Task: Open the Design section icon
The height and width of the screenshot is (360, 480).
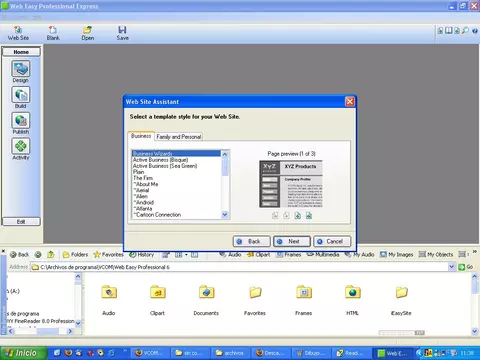Action: (x=21, y=69)
